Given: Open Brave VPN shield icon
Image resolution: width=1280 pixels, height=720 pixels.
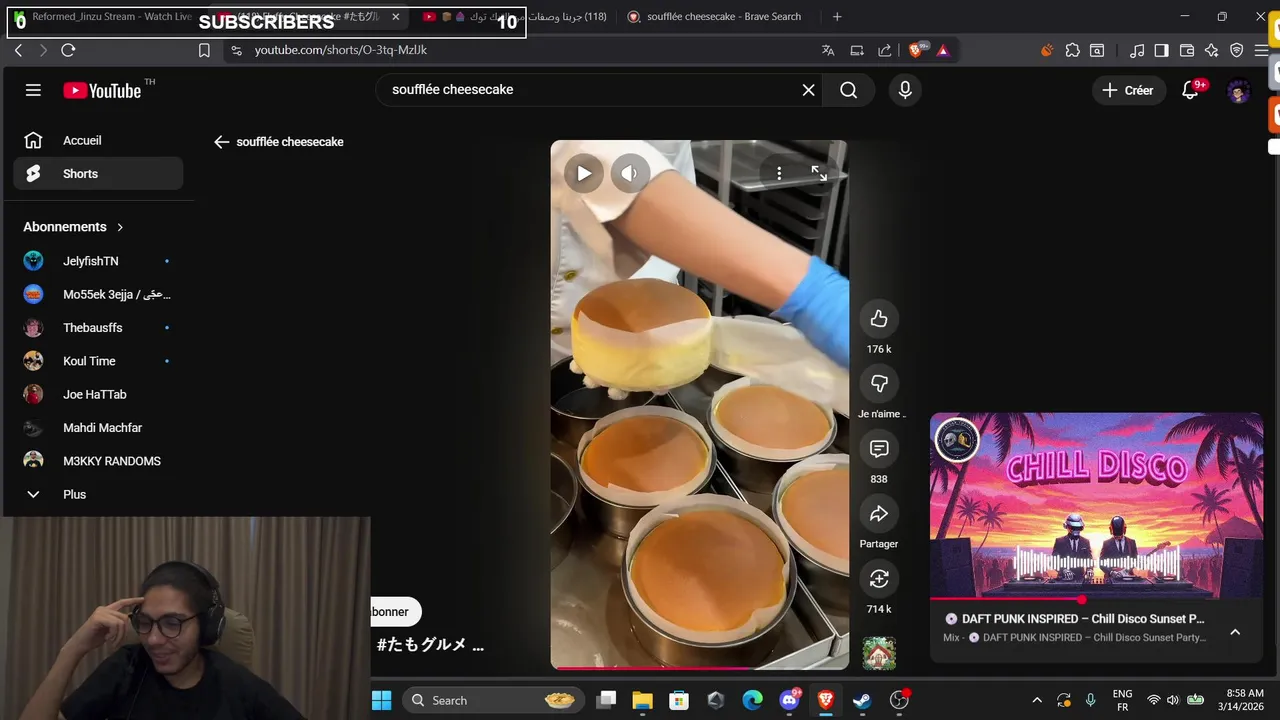Looking at the screenshot, I should (x=1237, y=50).
